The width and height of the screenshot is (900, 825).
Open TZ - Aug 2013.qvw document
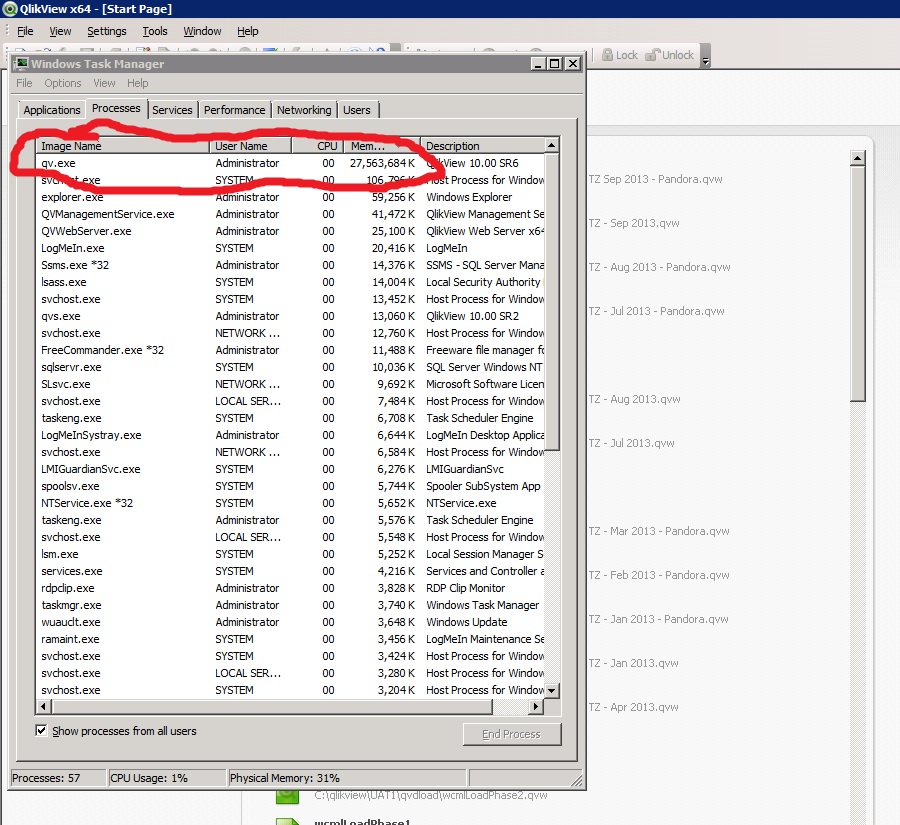[x=634, y=399]
